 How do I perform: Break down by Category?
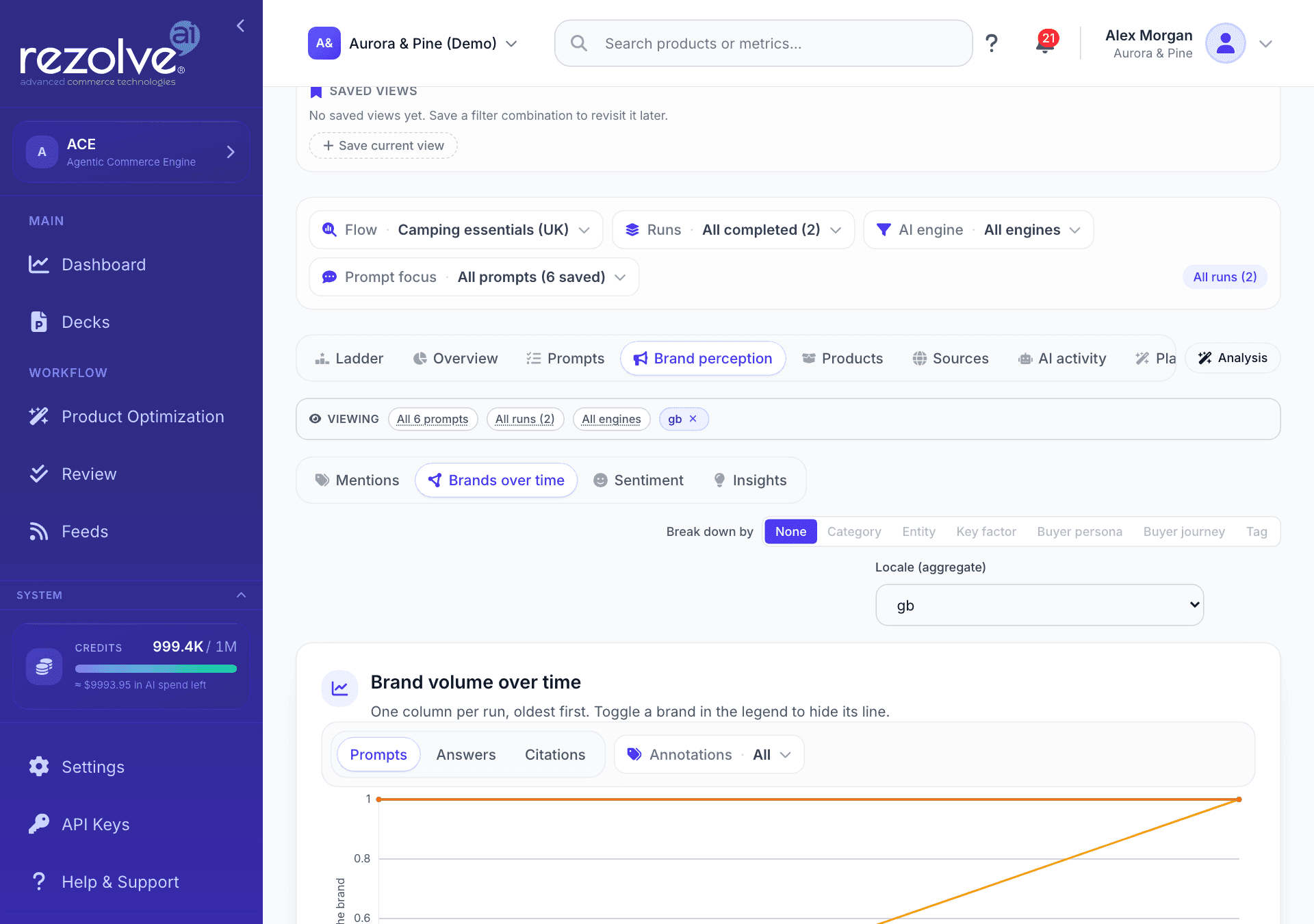coord(854,532)
